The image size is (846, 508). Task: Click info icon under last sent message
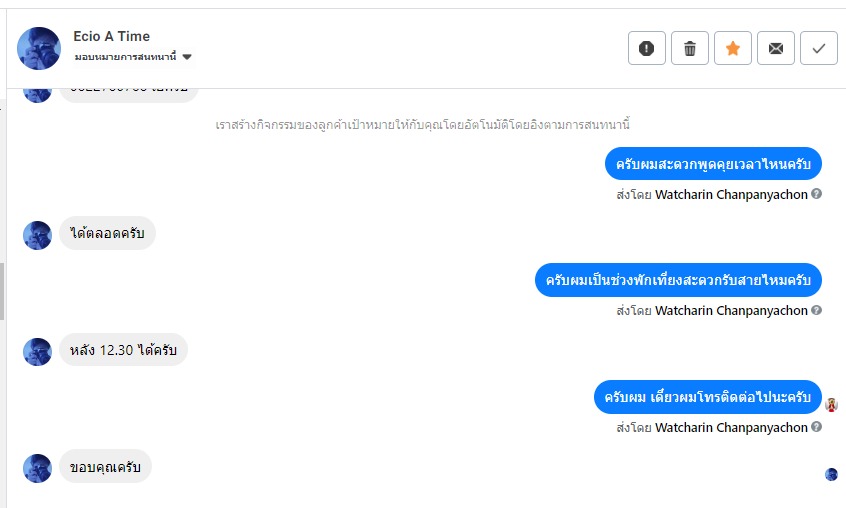coord(817,427)
